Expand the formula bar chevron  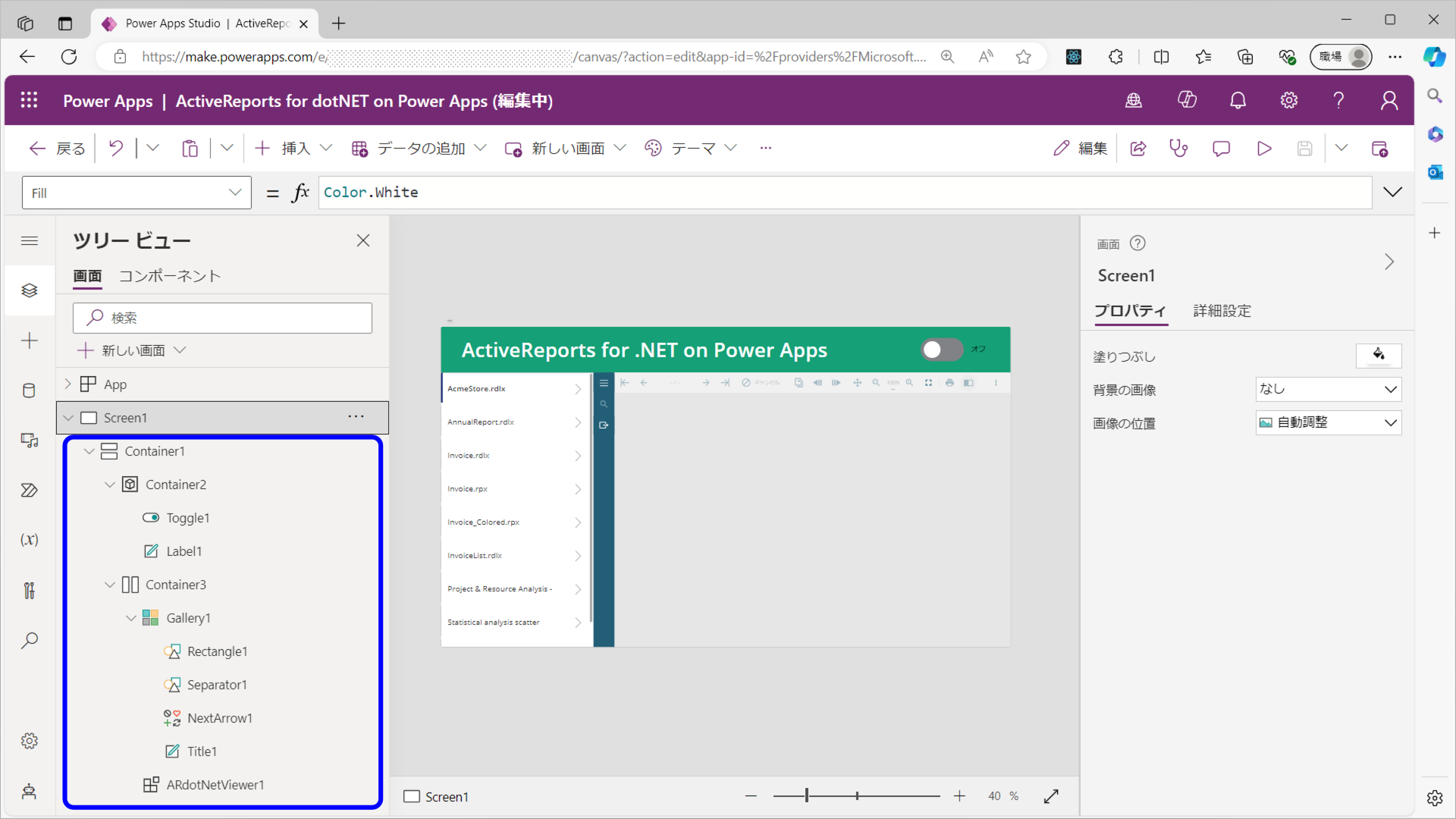click(1393, 192)
